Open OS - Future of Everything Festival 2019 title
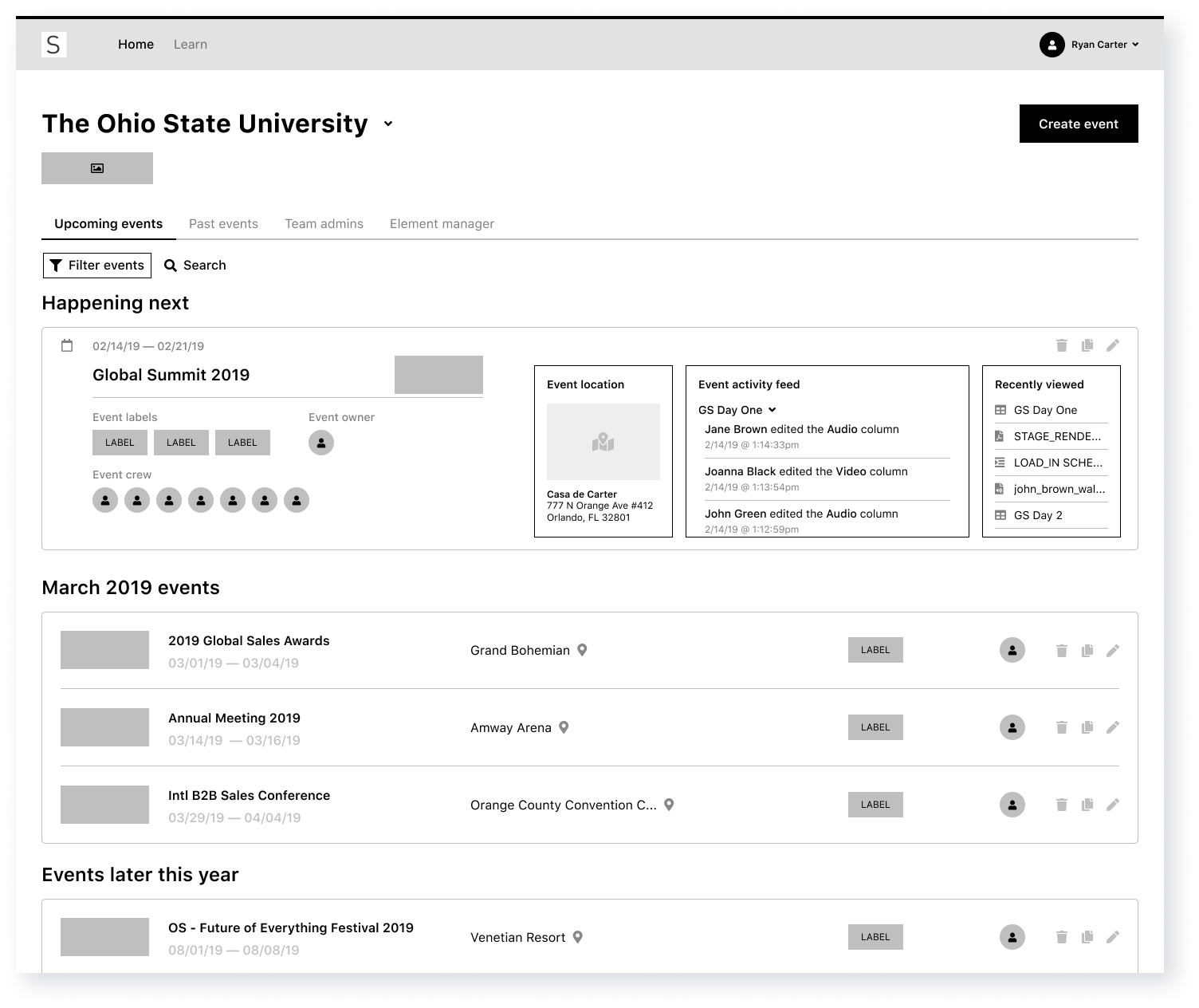This screenshot has height=1008, width=1199. (291, 927)
